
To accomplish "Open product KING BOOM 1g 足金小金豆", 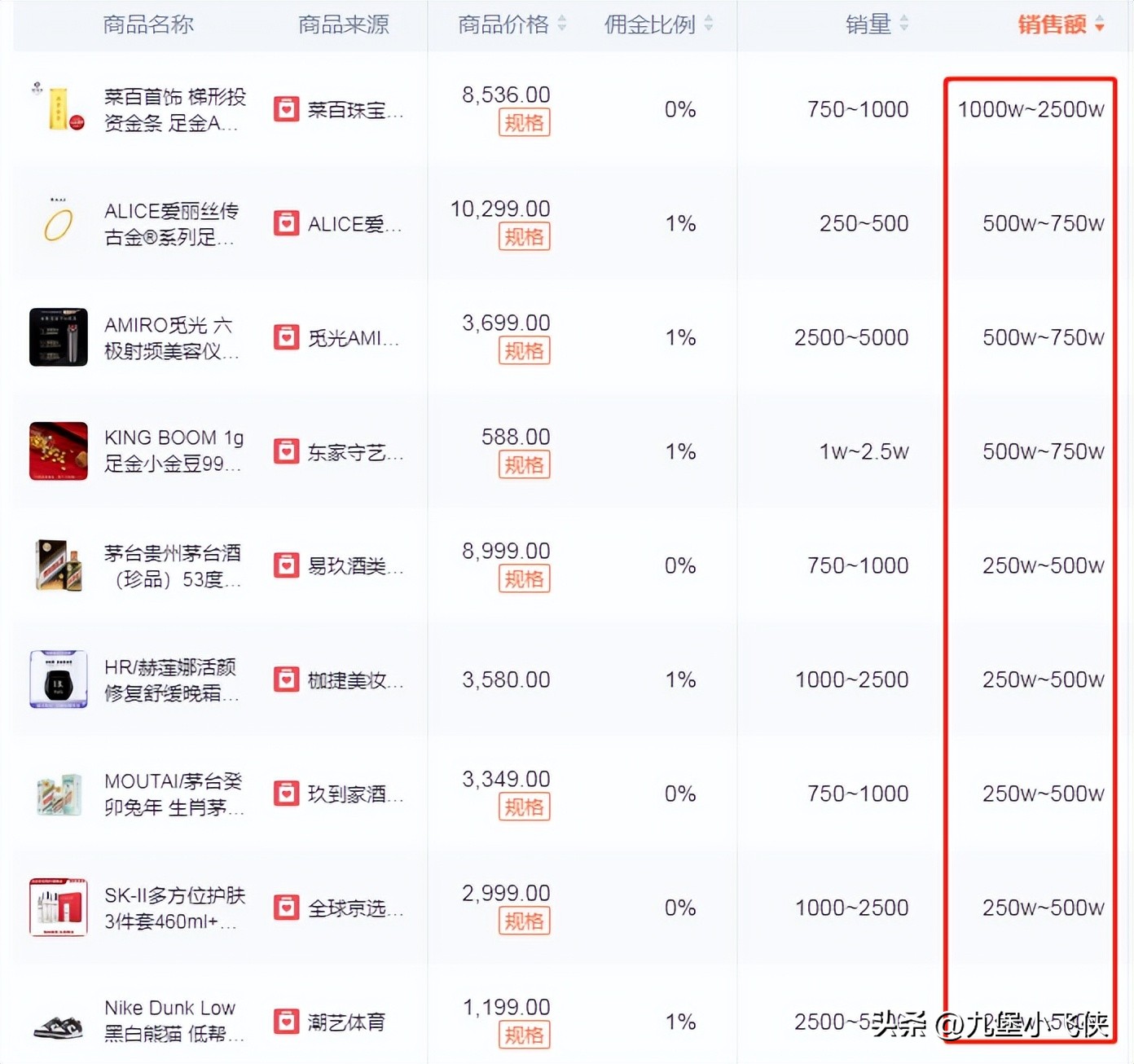I will [174, 451].
